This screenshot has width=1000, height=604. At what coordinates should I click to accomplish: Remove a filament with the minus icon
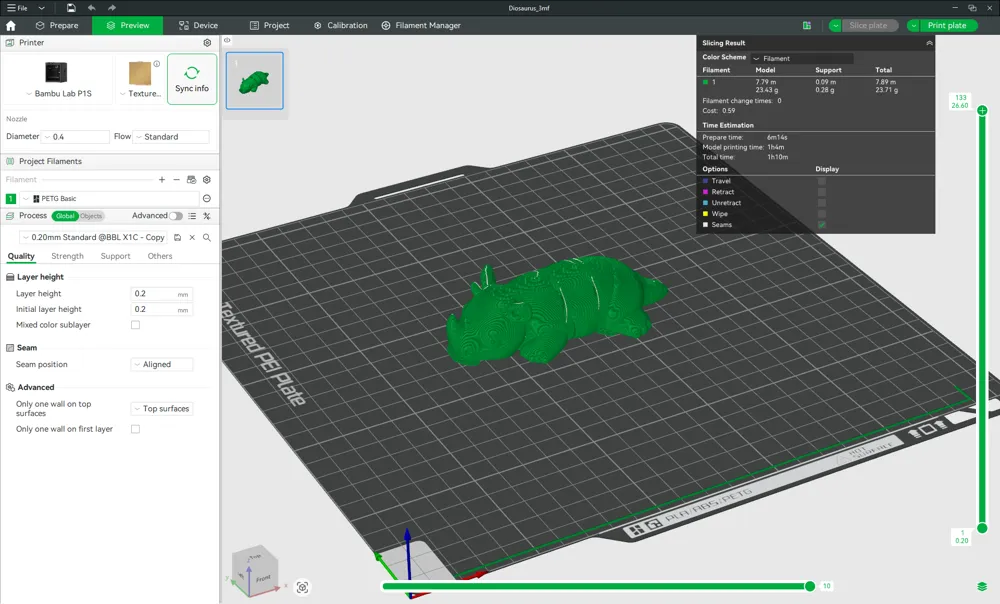point(177,180)
